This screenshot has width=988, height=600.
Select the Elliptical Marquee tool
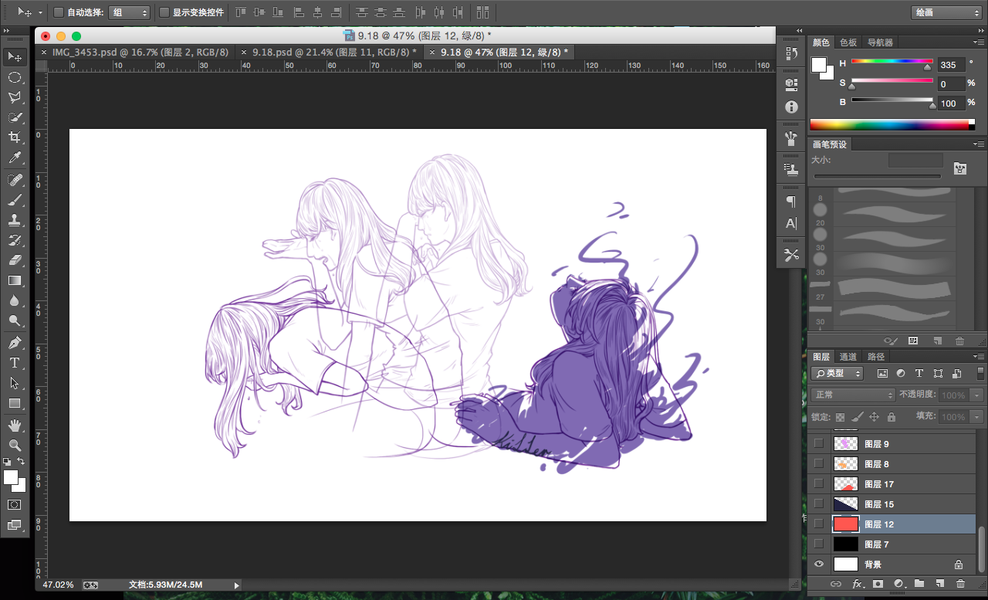(x=14, y=77)
